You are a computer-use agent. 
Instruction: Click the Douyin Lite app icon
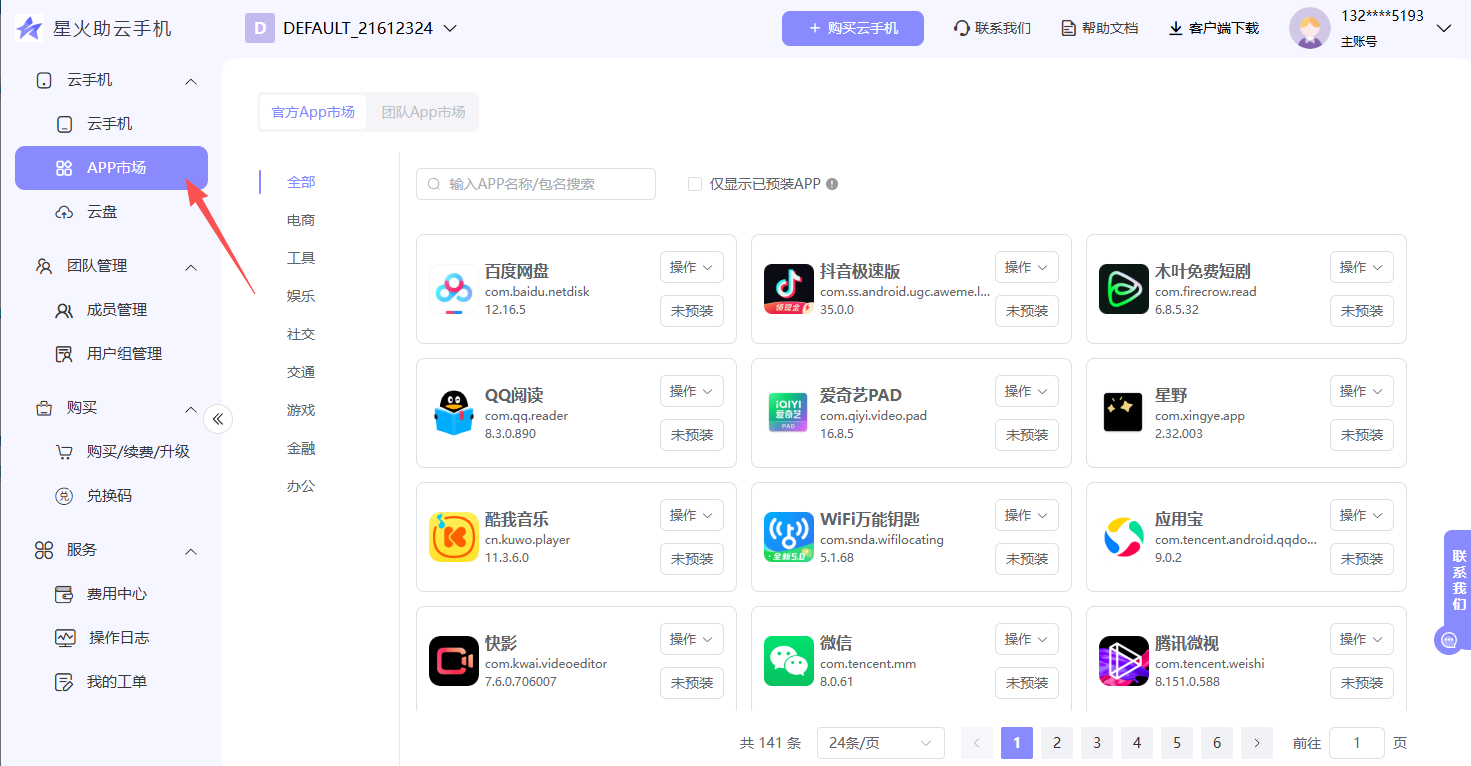[x=789, y=289]
